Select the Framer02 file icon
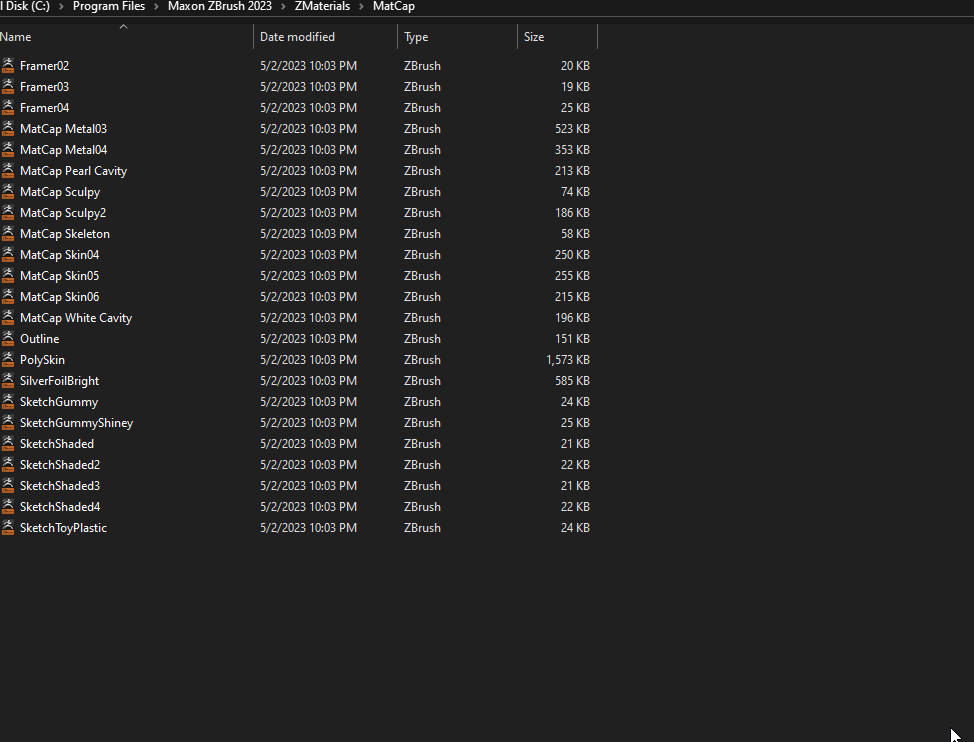This screenshot has width=974, height=742. tap(8, 65)
